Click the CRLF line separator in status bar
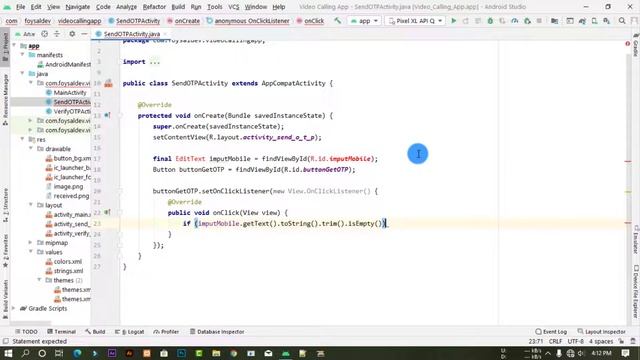Screen dimensions: 640x360 pos(556,341)
